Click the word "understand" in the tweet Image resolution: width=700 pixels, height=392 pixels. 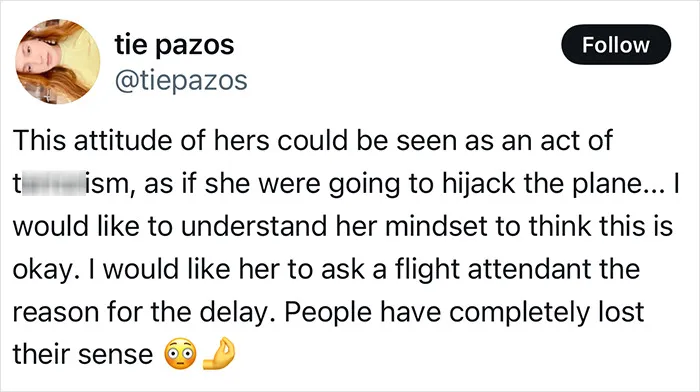tap(254, 226)
